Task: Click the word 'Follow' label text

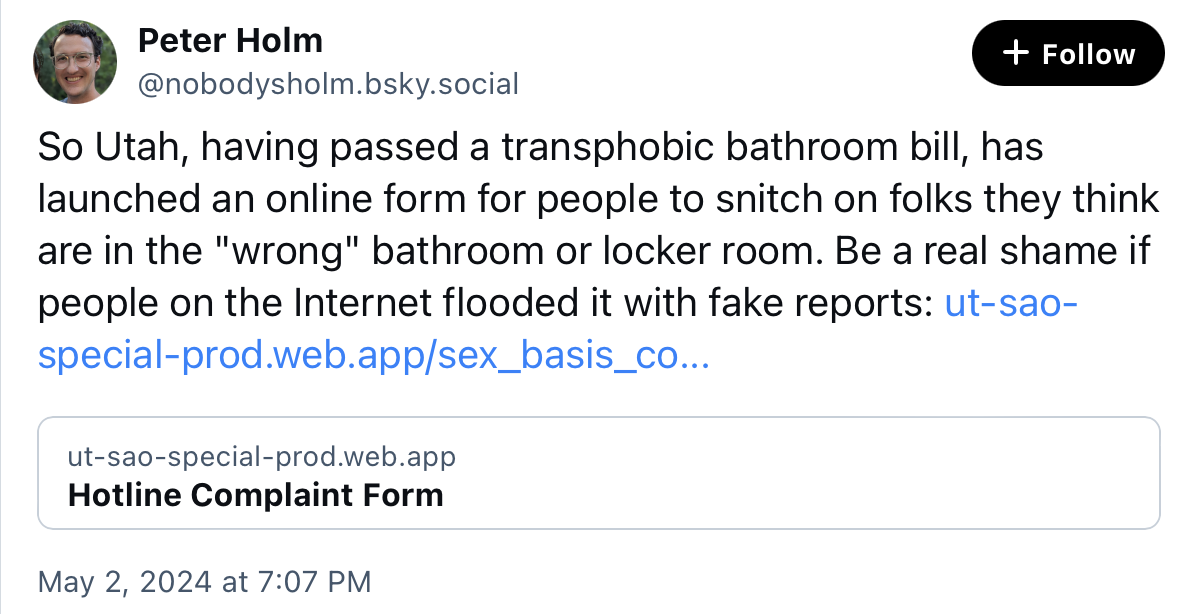Action: click(1088, 54)
